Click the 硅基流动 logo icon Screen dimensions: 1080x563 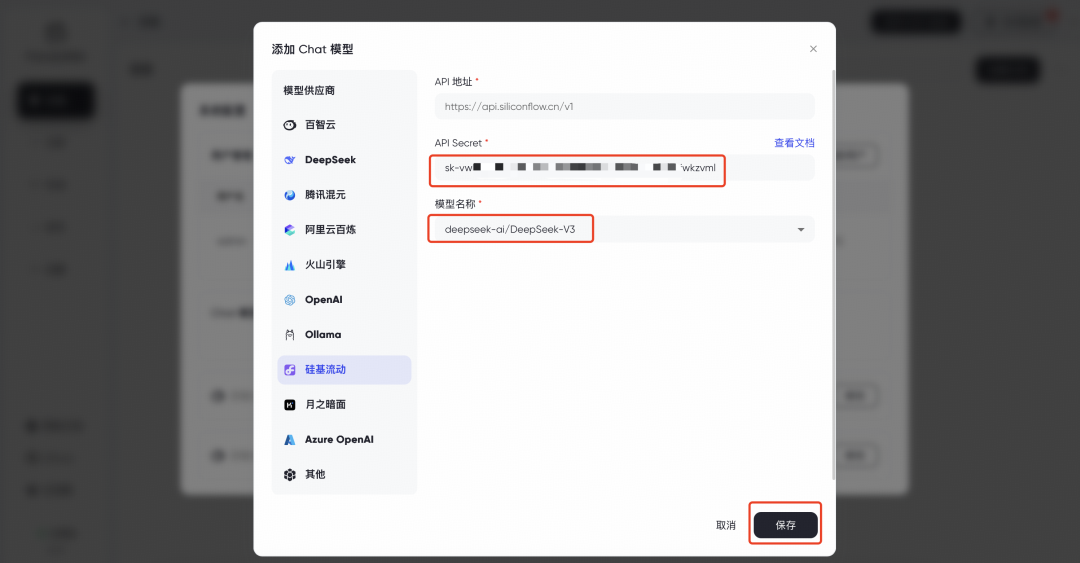[x=290, y=370]
